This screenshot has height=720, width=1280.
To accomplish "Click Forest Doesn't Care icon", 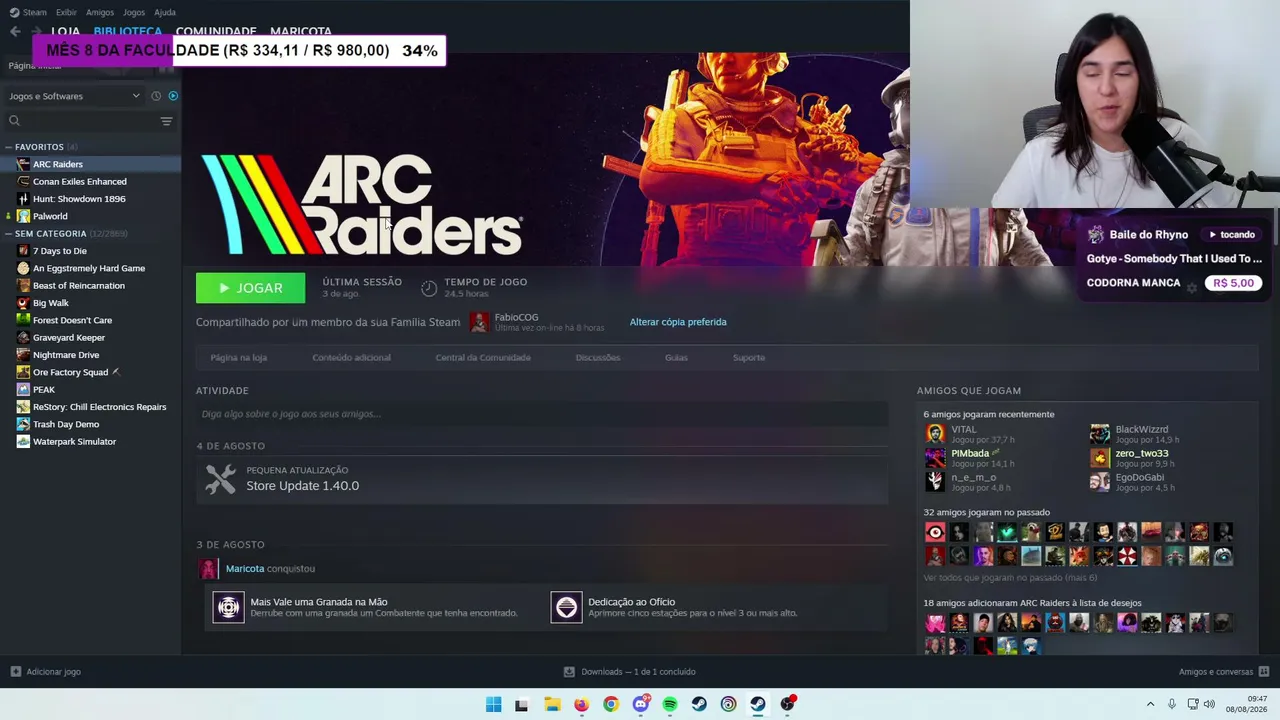I will click(24, 320).
